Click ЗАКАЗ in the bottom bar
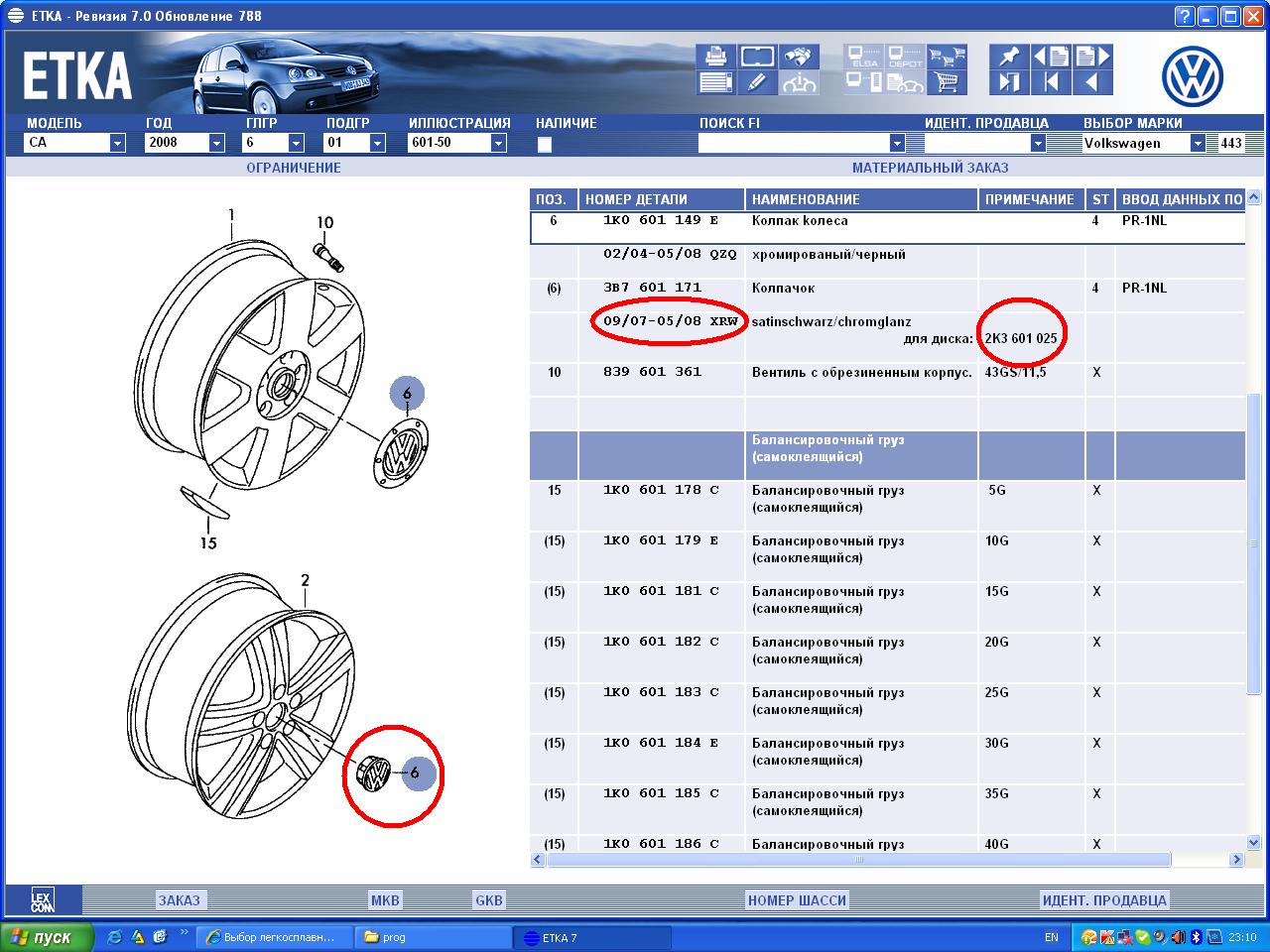The image size is (1270, 952). [x=179, y=900]
